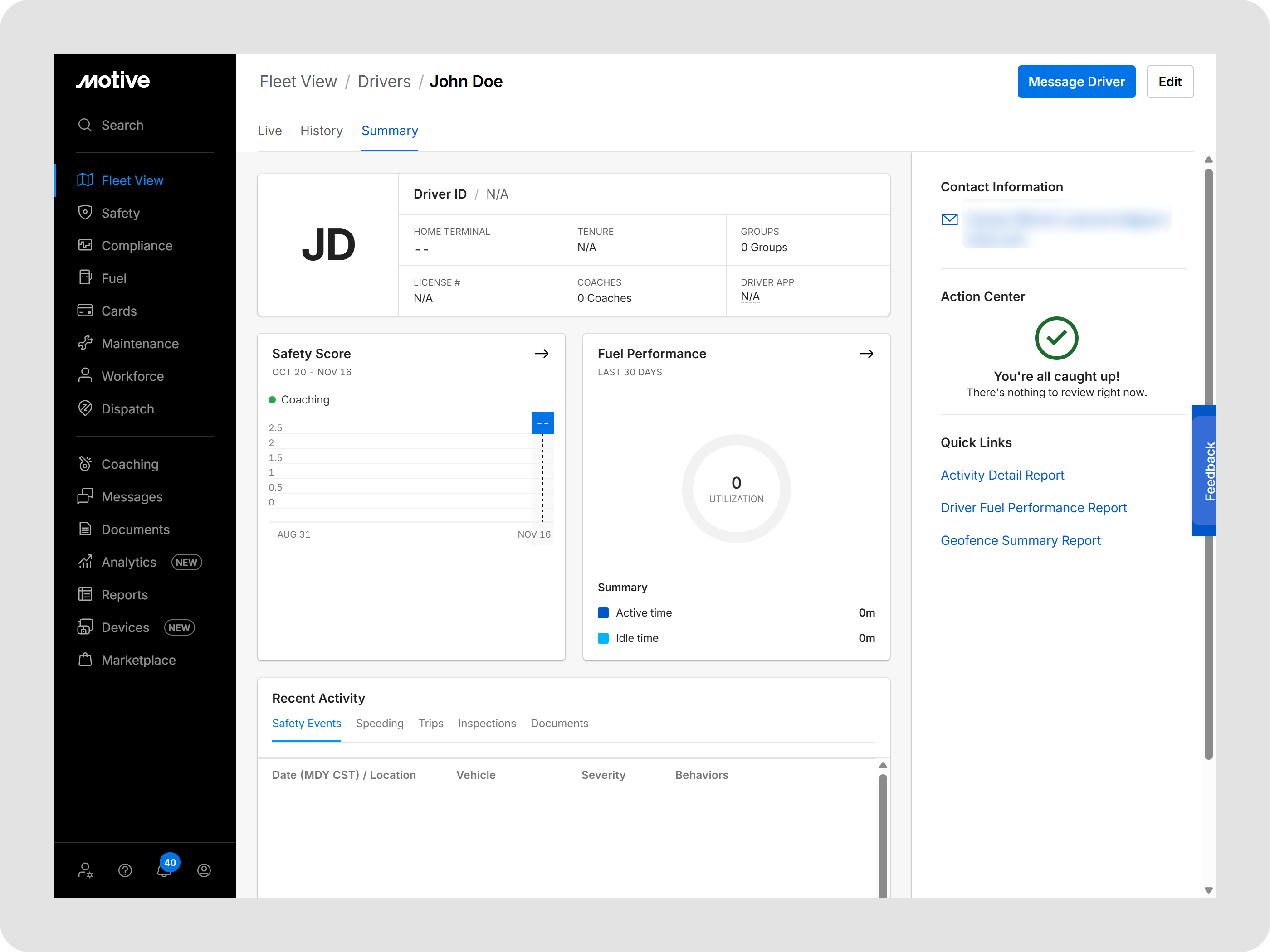Open the Activity Detail Report link
This screenshot has width=1270, height=952.
1002,475
